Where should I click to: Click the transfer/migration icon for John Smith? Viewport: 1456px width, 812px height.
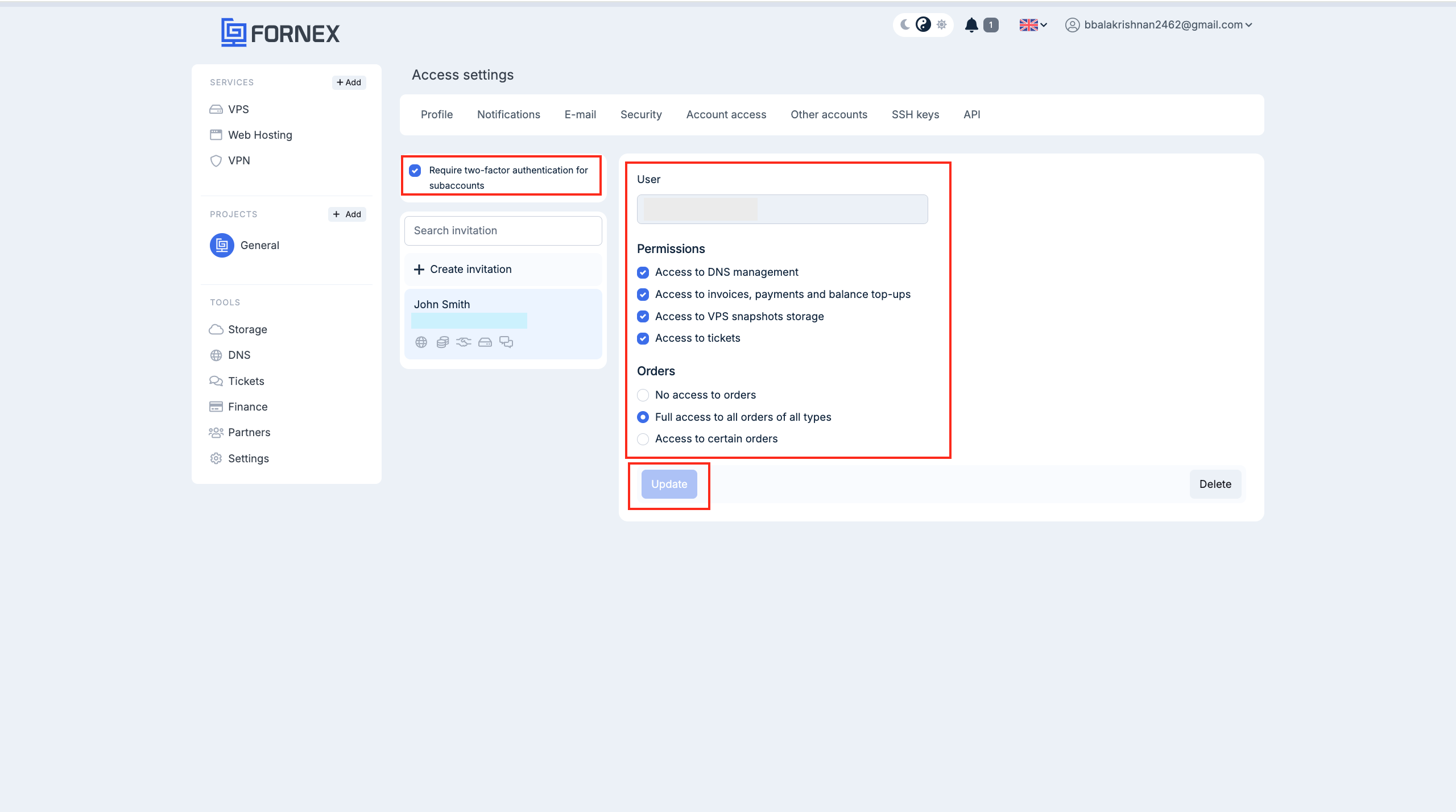[x=463, y=342]
